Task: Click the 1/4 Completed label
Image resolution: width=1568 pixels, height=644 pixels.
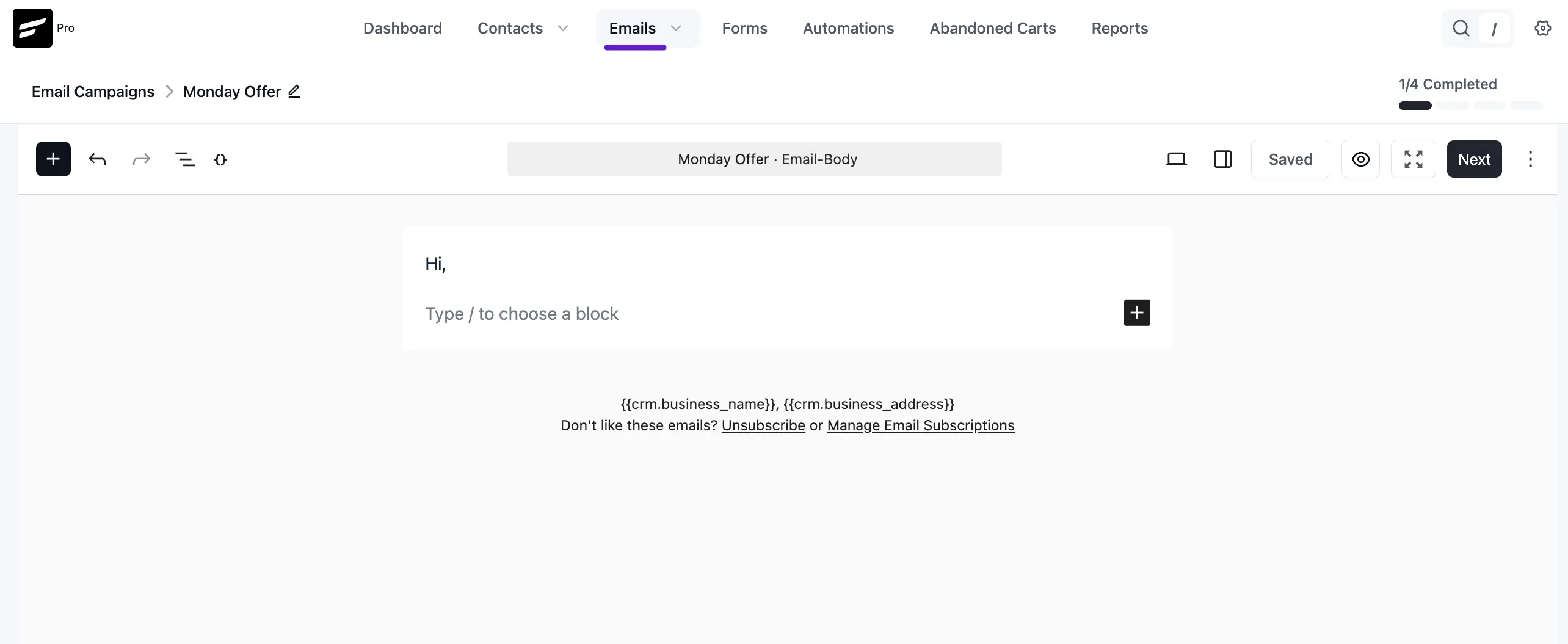Action: click(1448, 84)
